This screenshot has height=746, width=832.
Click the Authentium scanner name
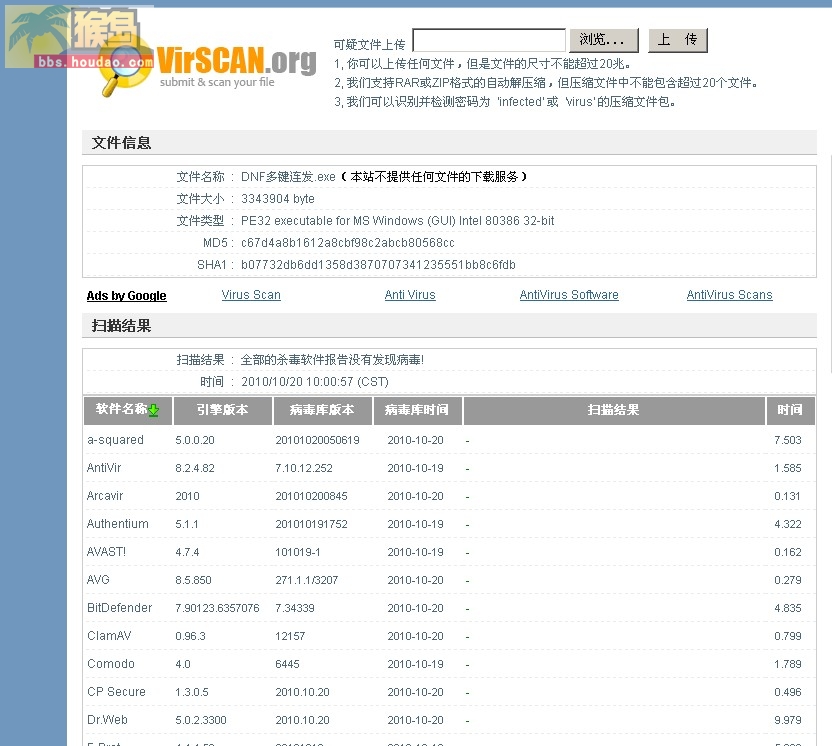pyautogui.click(x=118, y=524)
